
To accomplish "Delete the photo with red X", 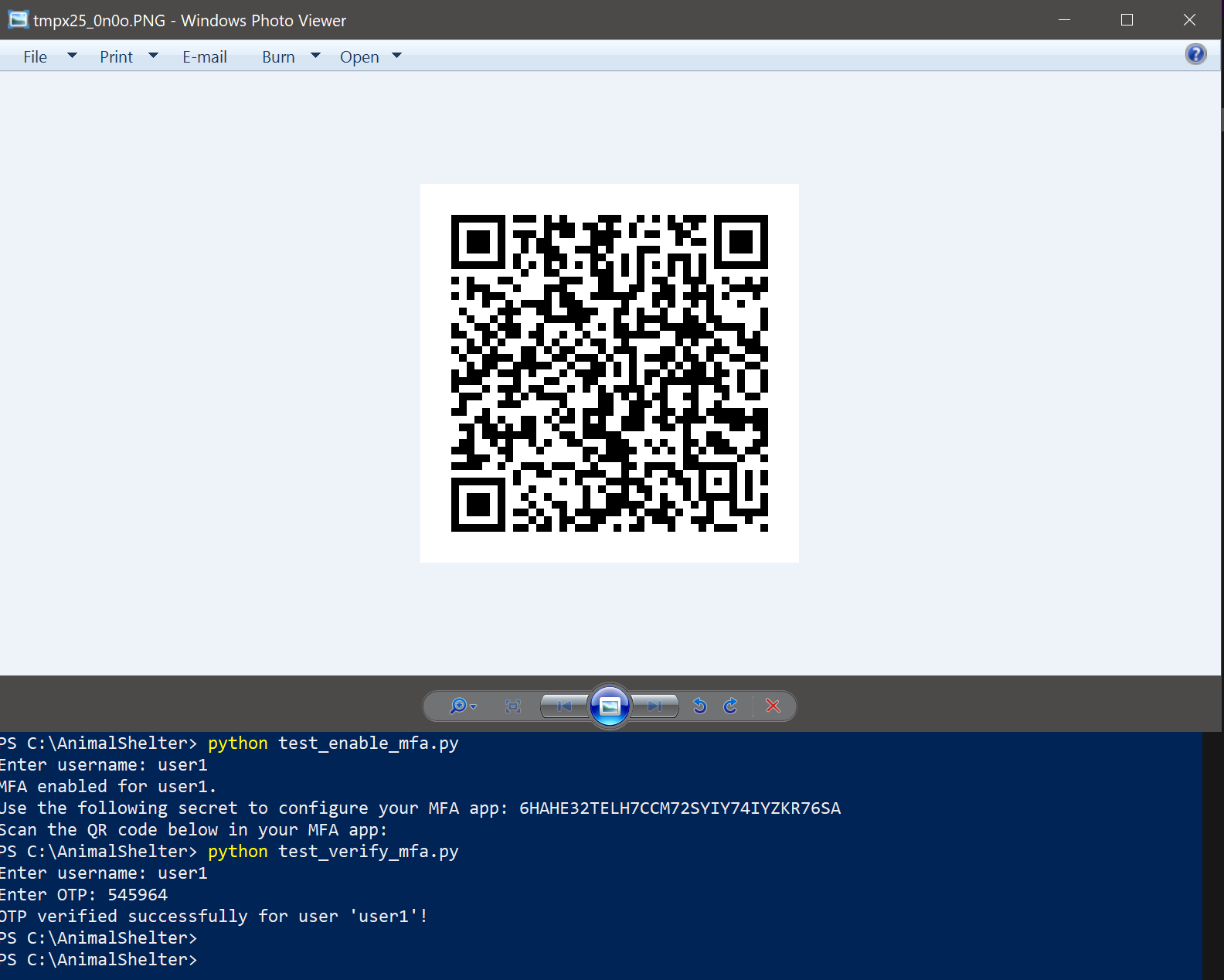I will (x=773, y=706).
